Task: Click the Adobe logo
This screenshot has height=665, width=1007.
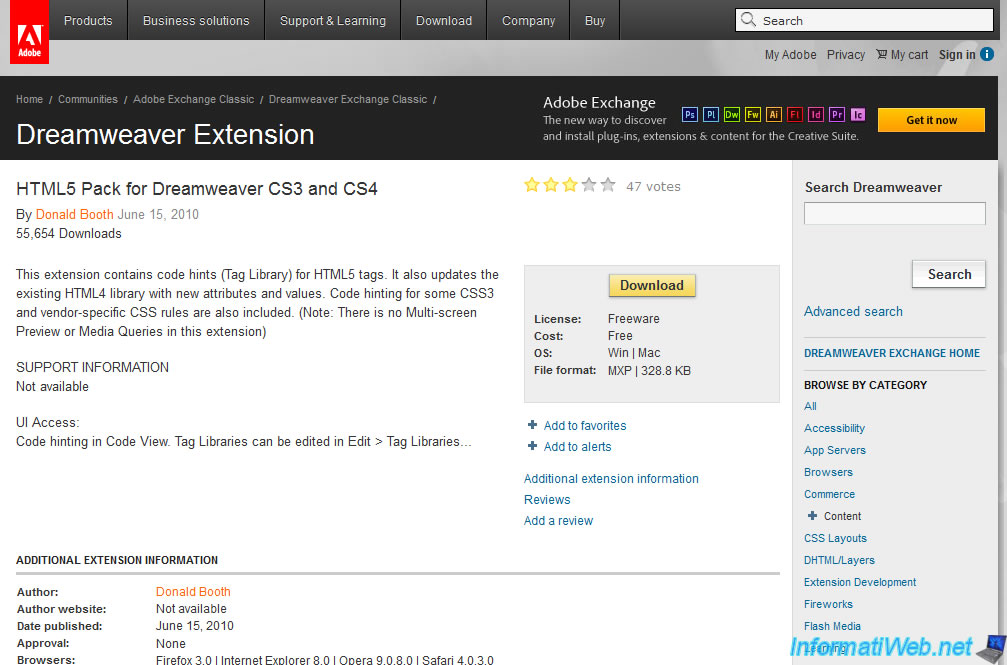Action: point(29,32)
